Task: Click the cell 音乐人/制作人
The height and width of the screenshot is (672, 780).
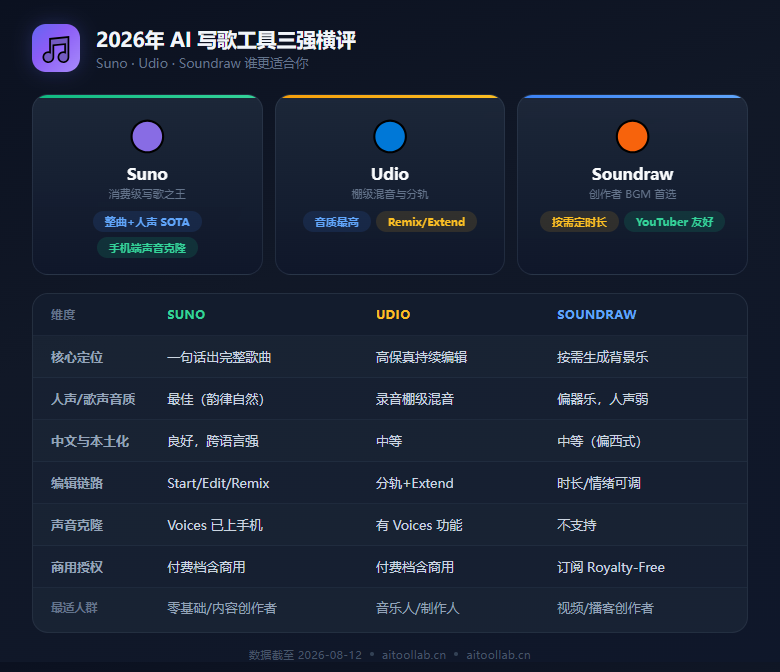Action: [417, 608]
